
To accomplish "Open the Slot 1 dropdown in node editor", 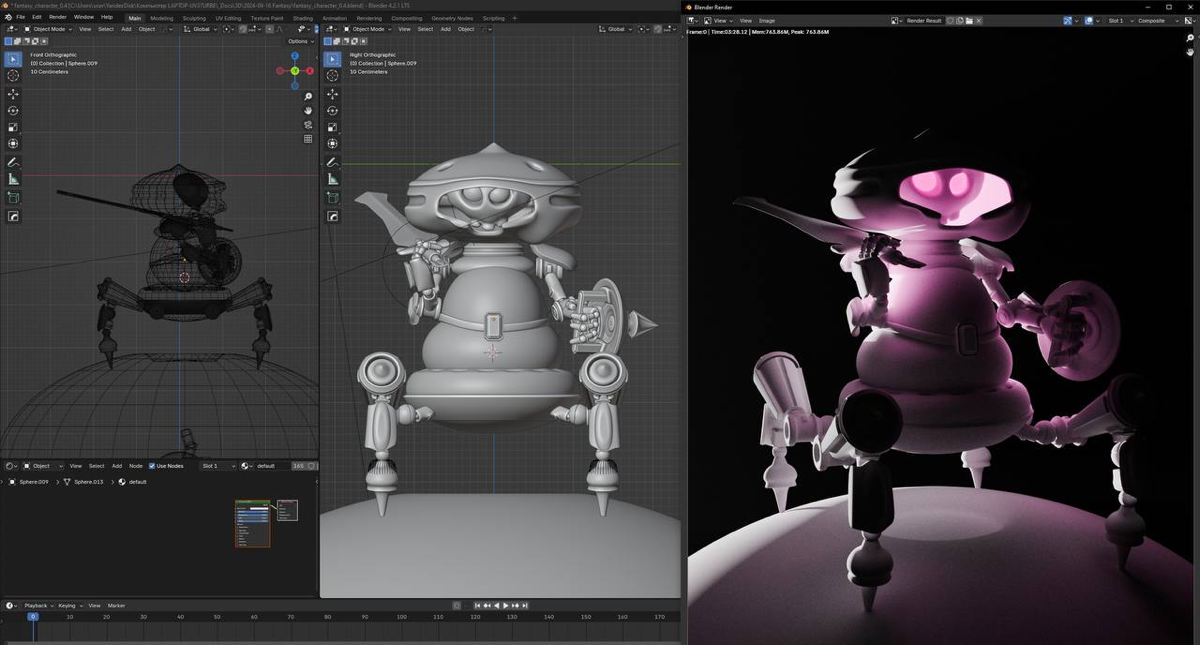I will click(217, 466).
